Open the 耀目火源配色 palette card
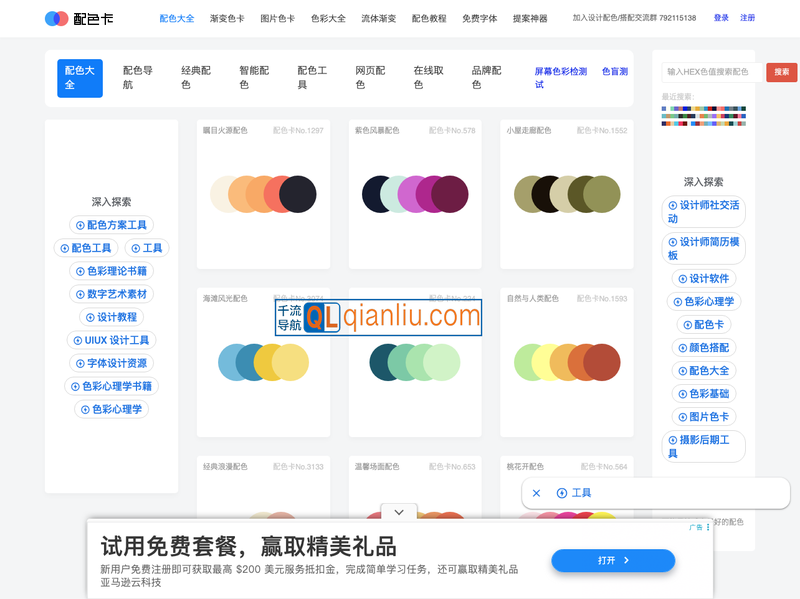The image size is (800, 599). 263,193
